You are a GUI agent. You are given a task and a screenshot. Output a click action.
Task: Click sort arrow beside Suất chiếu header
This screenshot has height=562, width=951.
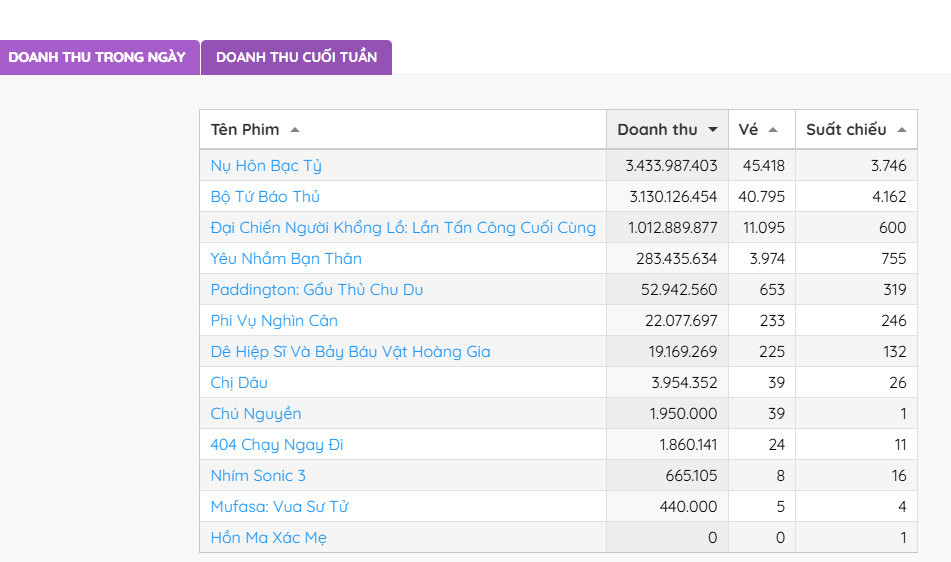click(x=901, y=130)
